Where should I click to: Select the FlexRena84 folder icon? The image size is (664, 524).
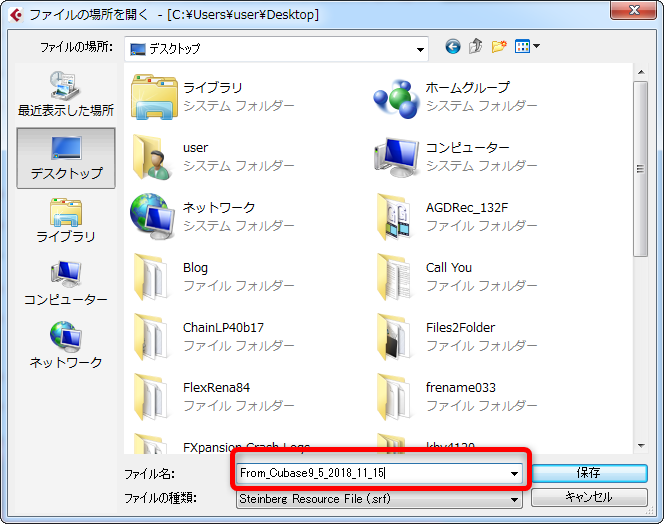151,397
